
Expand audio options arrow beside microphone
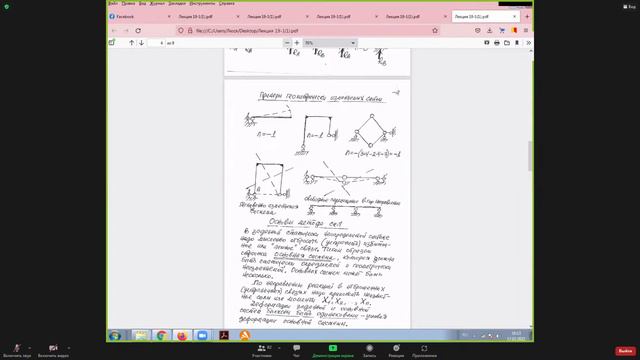coord(30,348)
